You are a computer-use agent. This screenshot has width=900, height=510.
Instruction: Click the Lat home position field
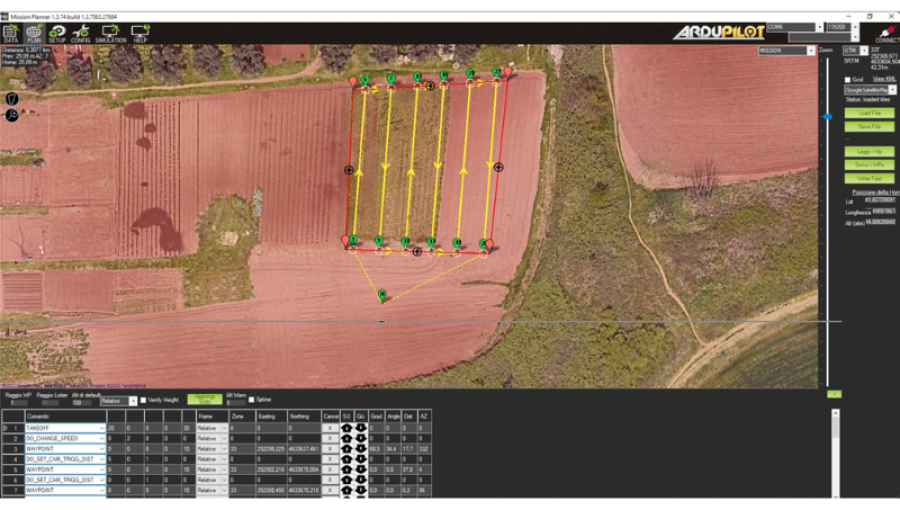(x=880, y=200)
